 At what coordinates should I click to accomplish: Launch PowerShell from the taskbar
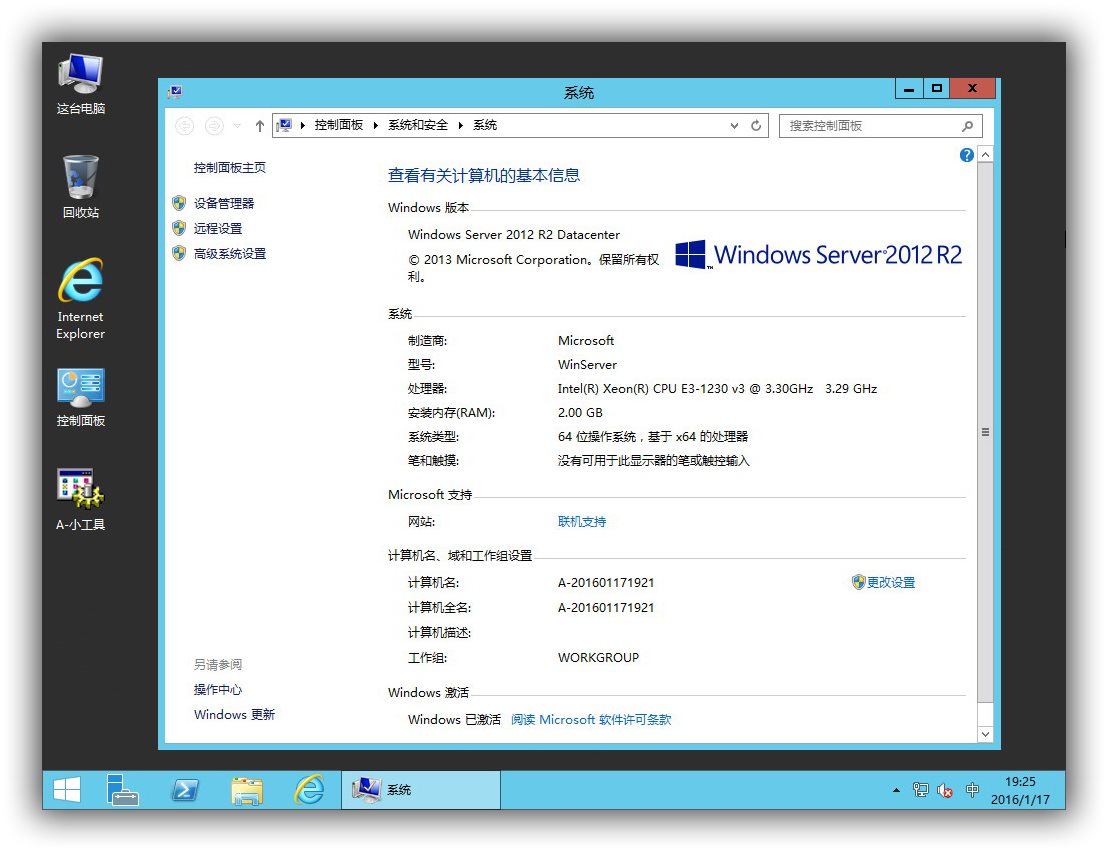(x=185, y=790)
